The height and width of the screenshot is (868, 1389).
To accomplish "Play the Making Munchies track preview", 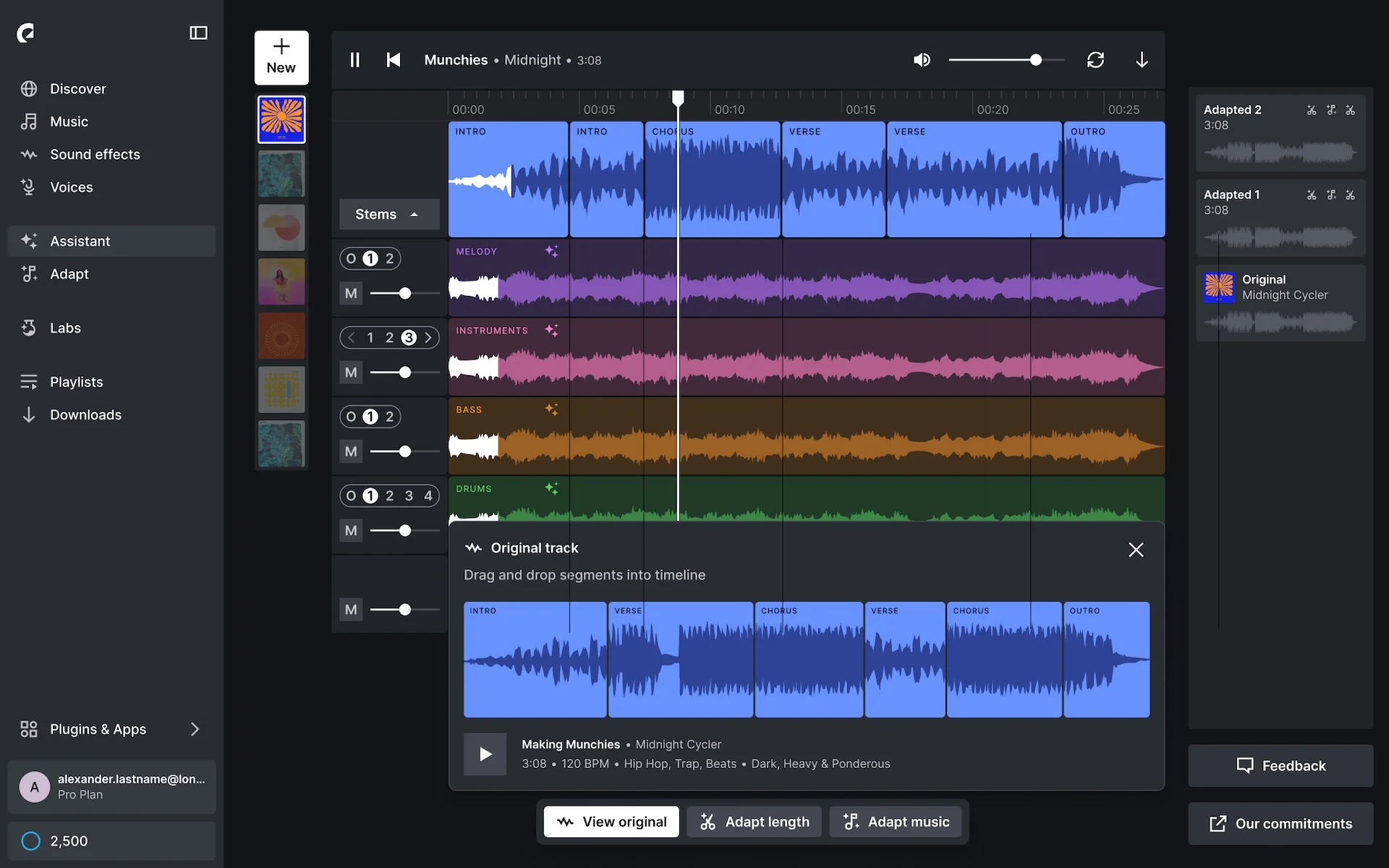I will pos(484,754).
